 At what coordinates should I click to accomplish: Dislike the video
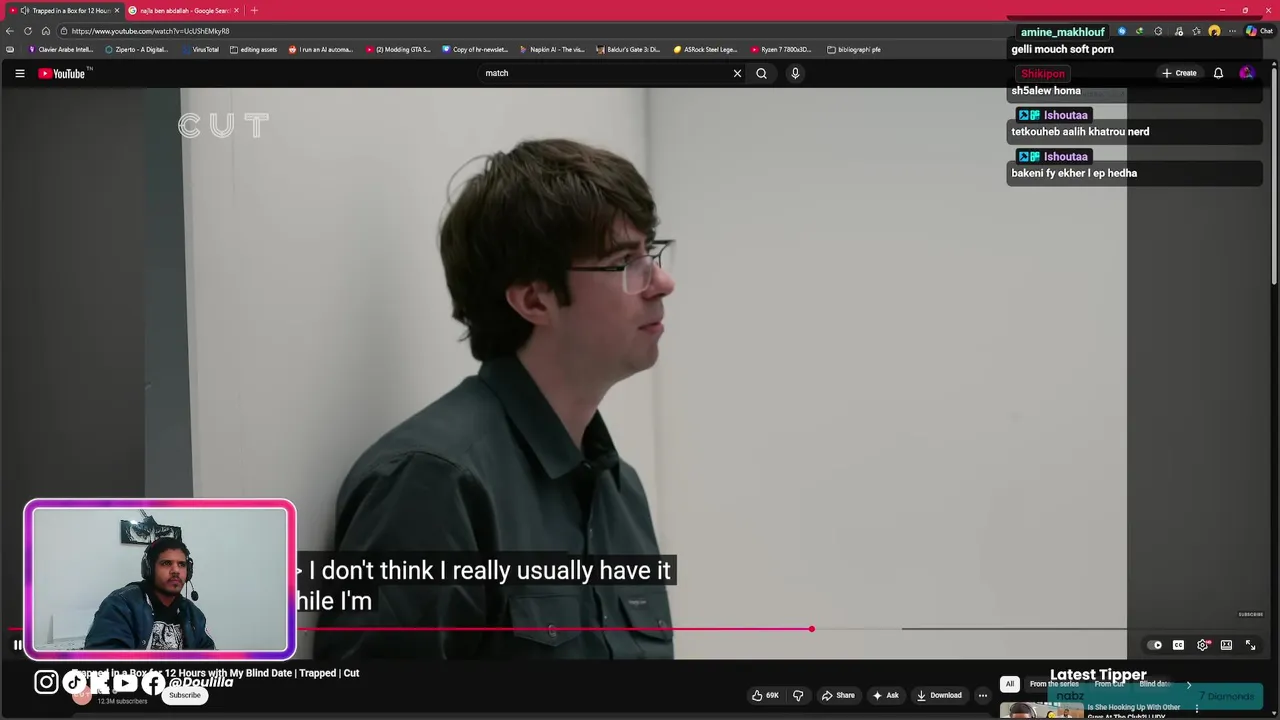click(x=798, y=695)
